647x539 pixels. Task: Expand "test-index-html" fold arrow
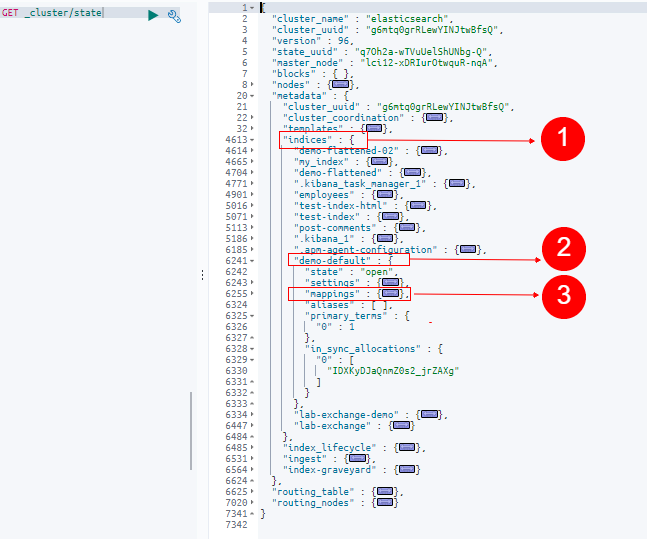coord(252,206)
